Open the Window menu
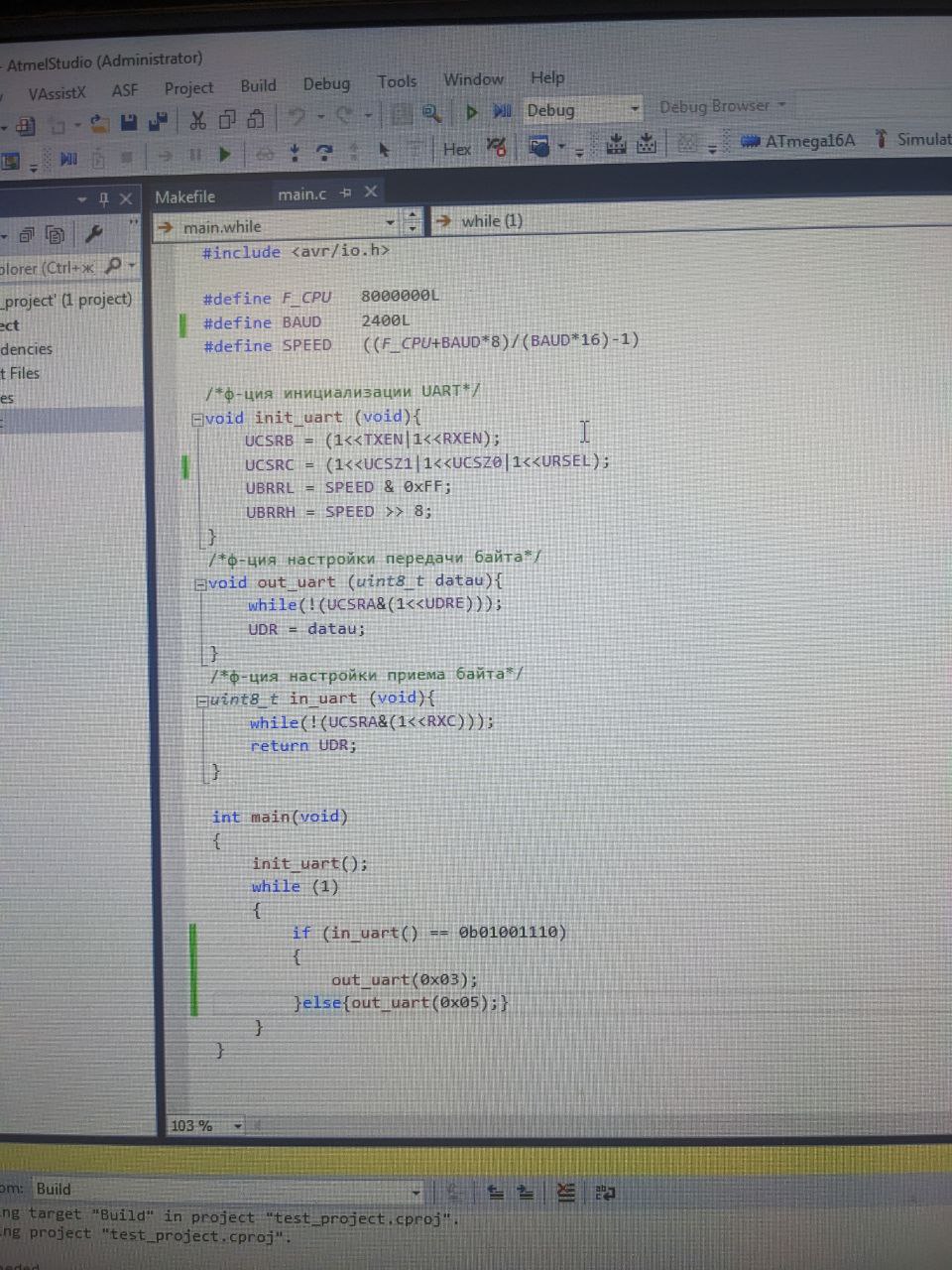 [x=473, y=79]
